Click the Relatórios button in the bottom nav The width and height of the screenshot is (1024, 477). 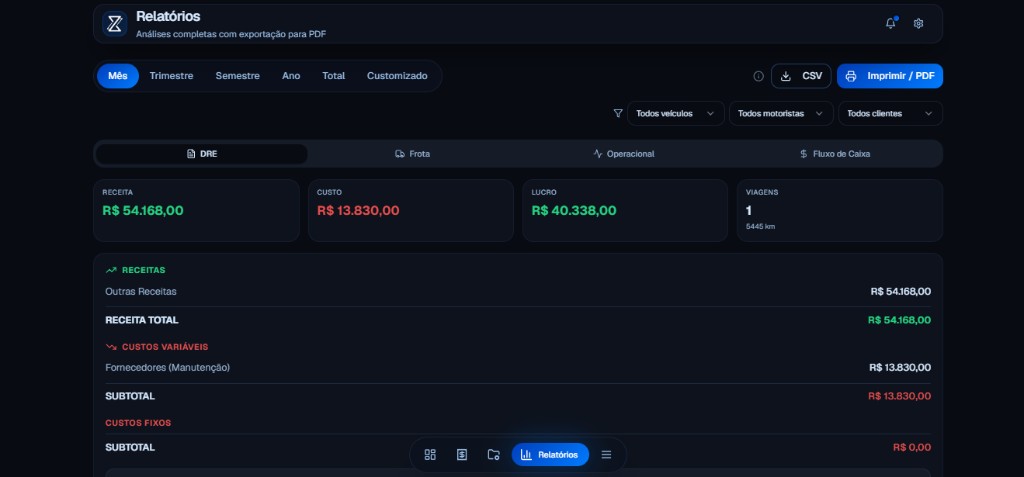coord(550,455)
